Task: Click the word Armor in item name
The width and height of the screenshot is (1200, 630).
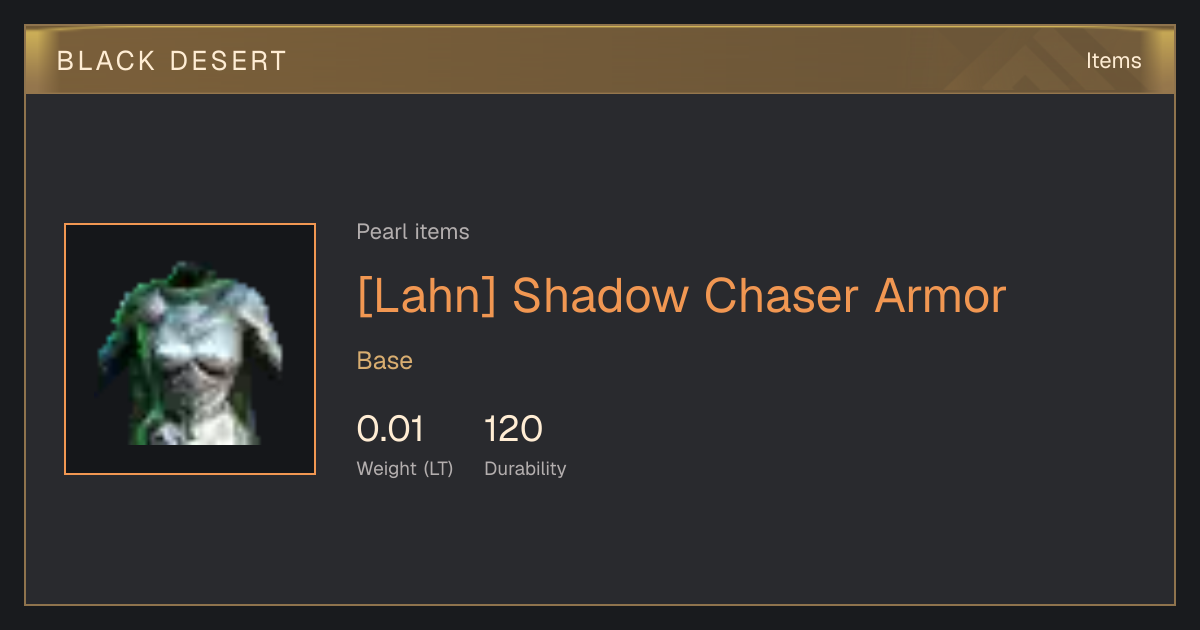Action: (x=940, y=297)
